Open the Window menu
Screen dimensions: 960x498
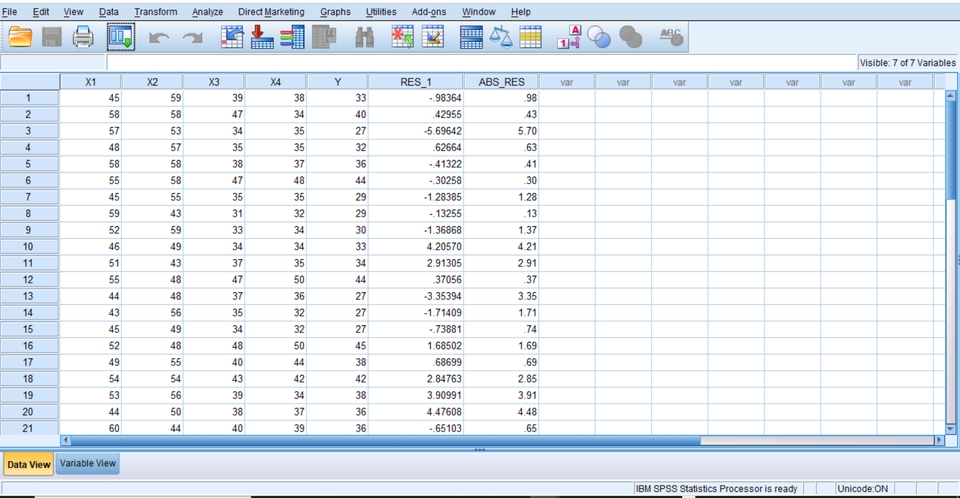(479, 12)
